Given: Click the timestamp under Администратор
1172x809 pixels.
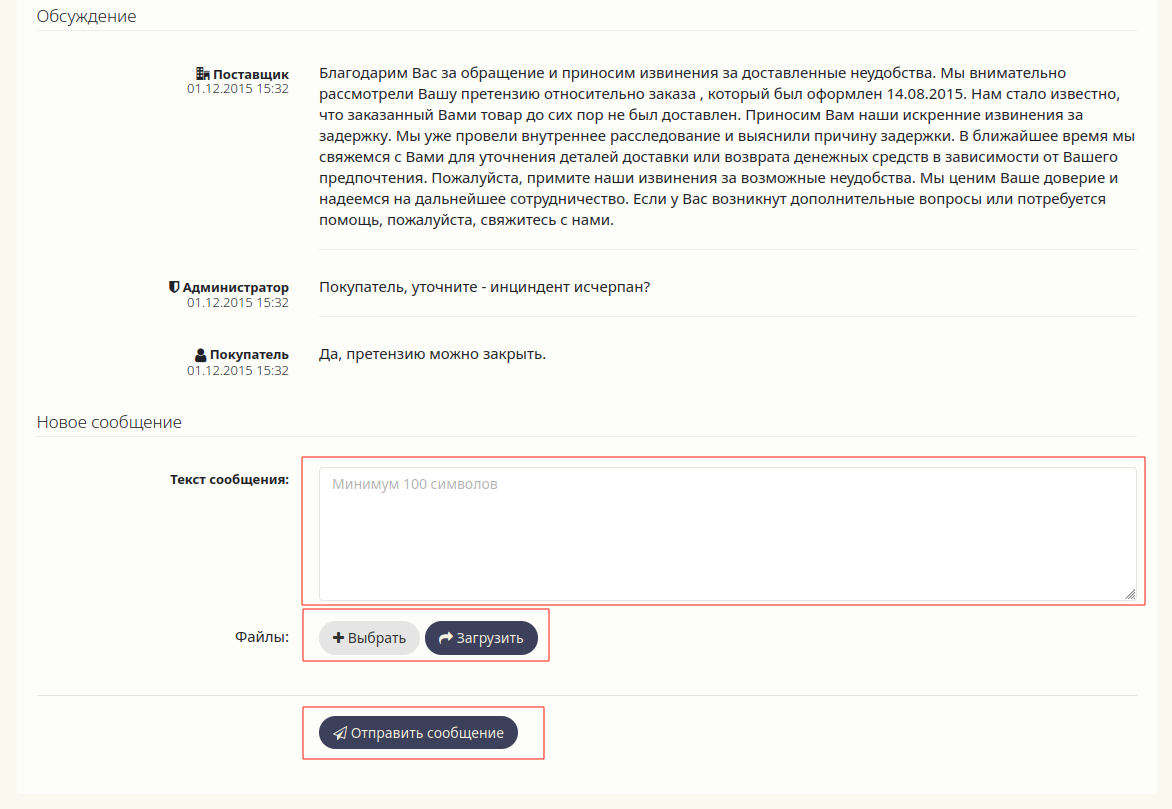Looking at the screenshot, I should click(x=238, y=302).
